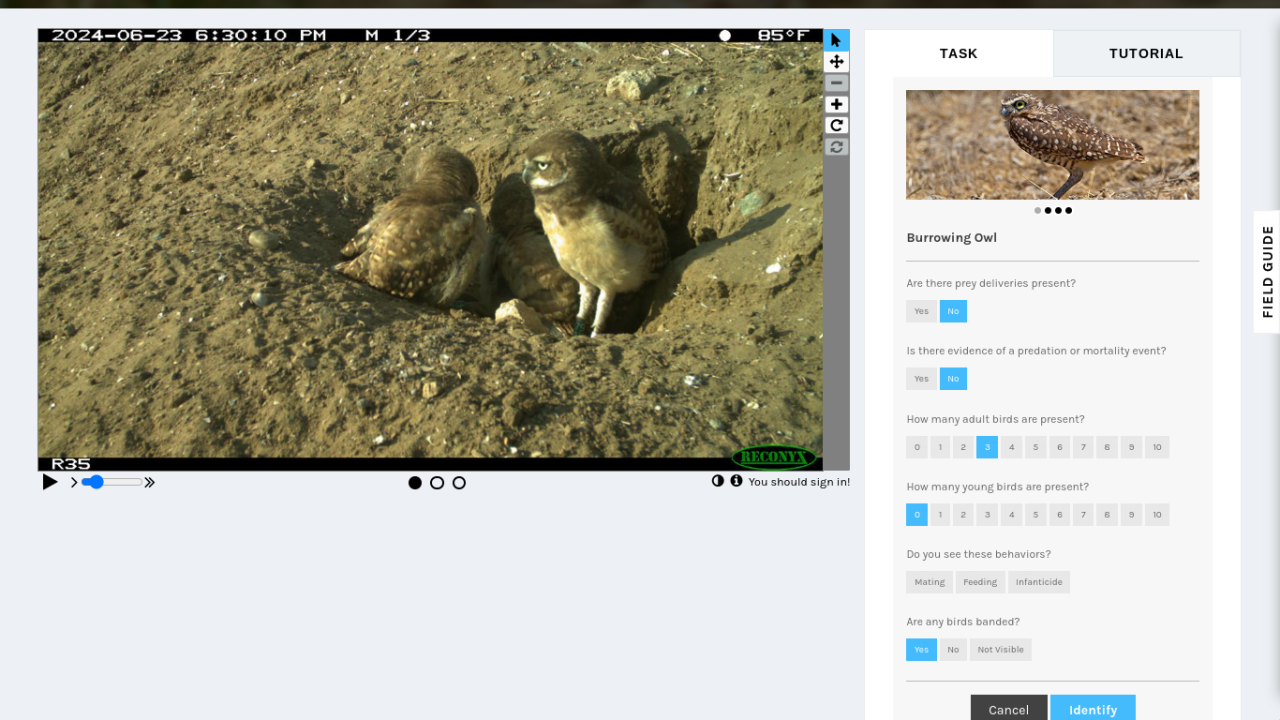Image resolution: width=1280 pixels, height=720 pixels.
Task: Zoom in on the camera image
Action: (837, 104)
